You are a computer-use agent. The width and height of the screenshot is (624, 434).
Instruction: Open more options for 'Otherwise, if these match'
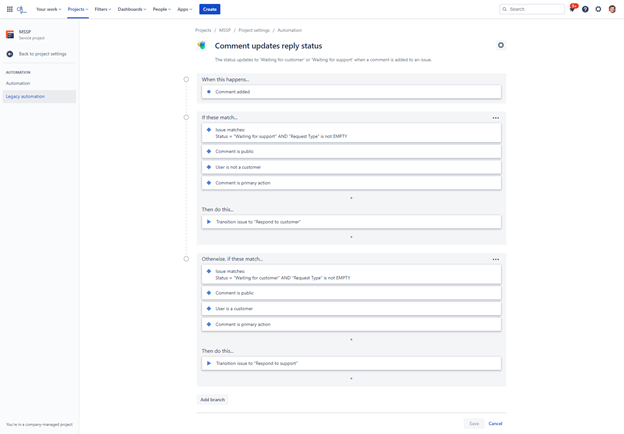(x=495, y=259)
